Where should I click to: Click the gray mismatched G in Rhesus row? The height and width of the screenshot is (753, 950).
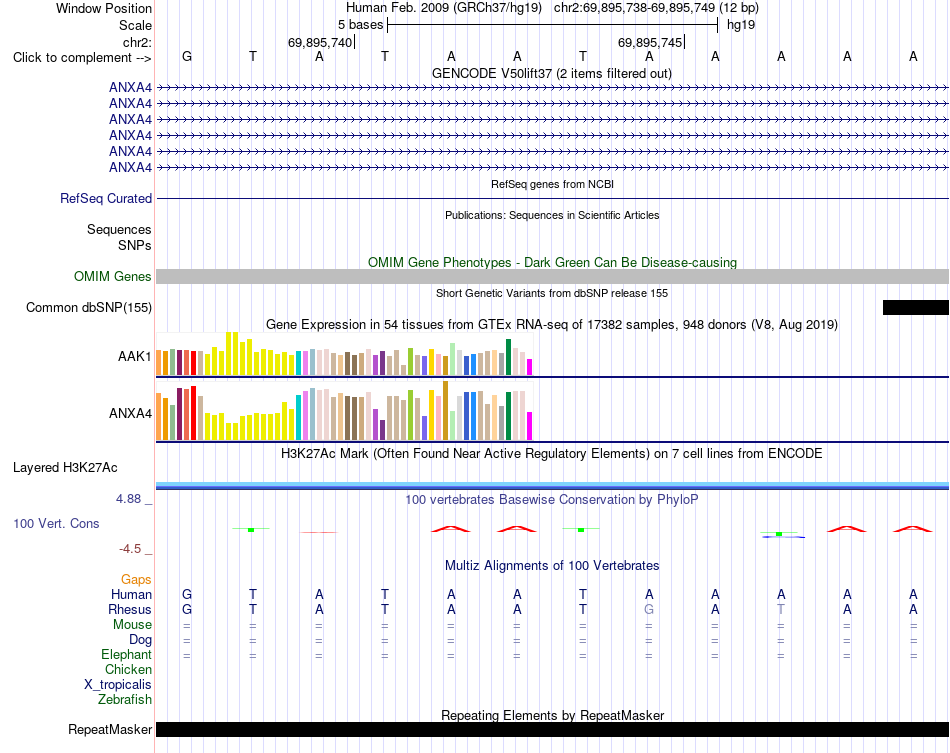click(x=649, y=609)
